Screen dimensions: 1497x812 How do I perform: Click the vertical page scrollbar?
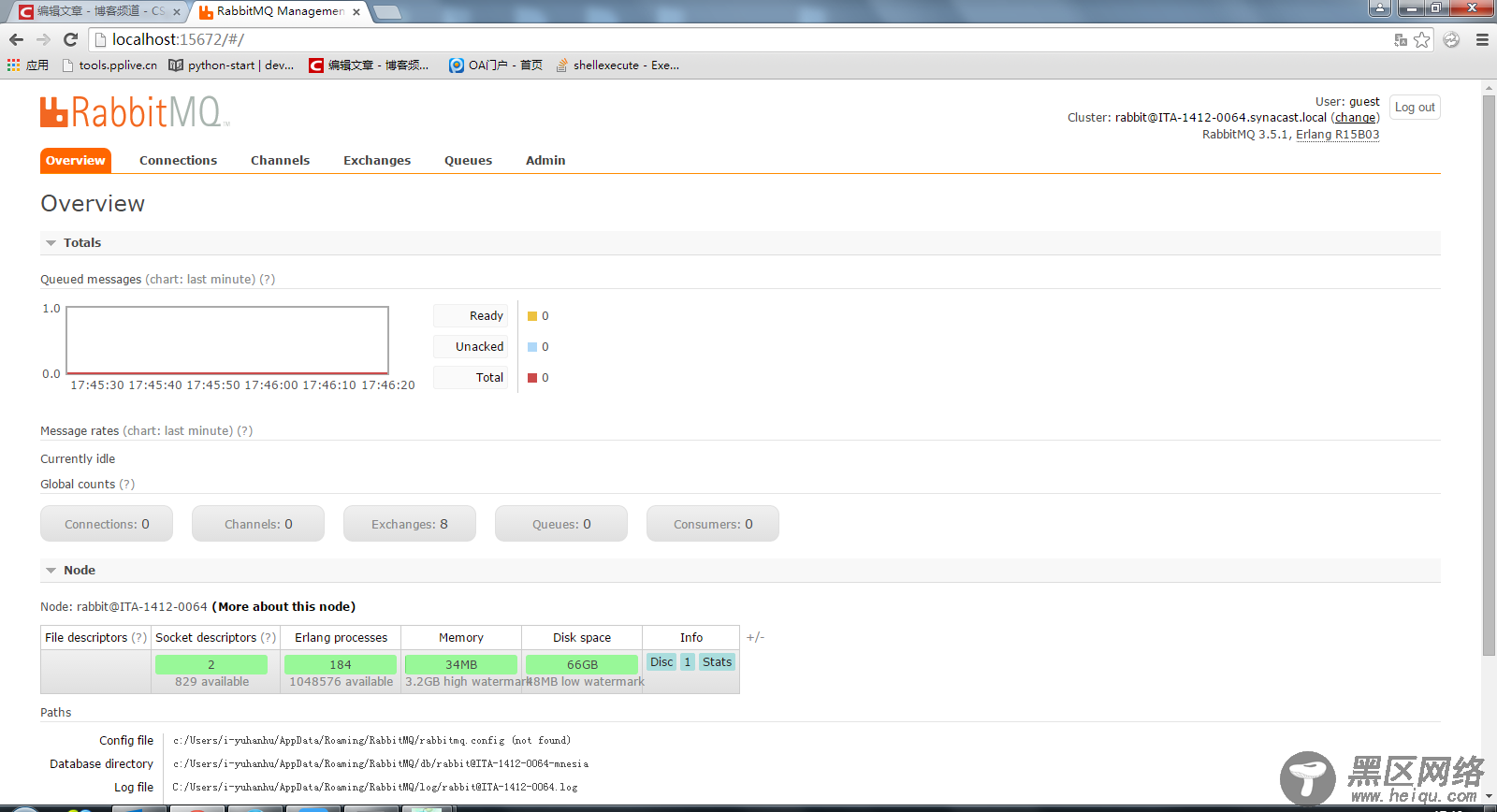[x=1489, y=374]
